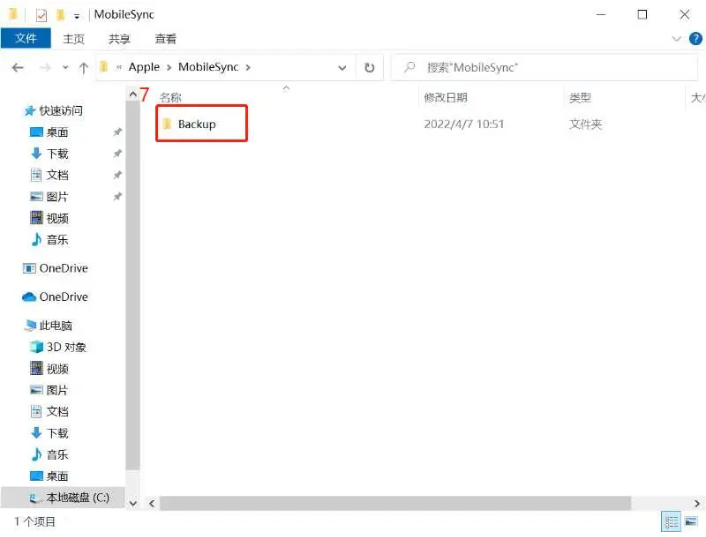Screen dimensions: 706x537
Task: Switch to the 主页 ribbon tab
Action: pyautogui.click(x=73, y=39)
